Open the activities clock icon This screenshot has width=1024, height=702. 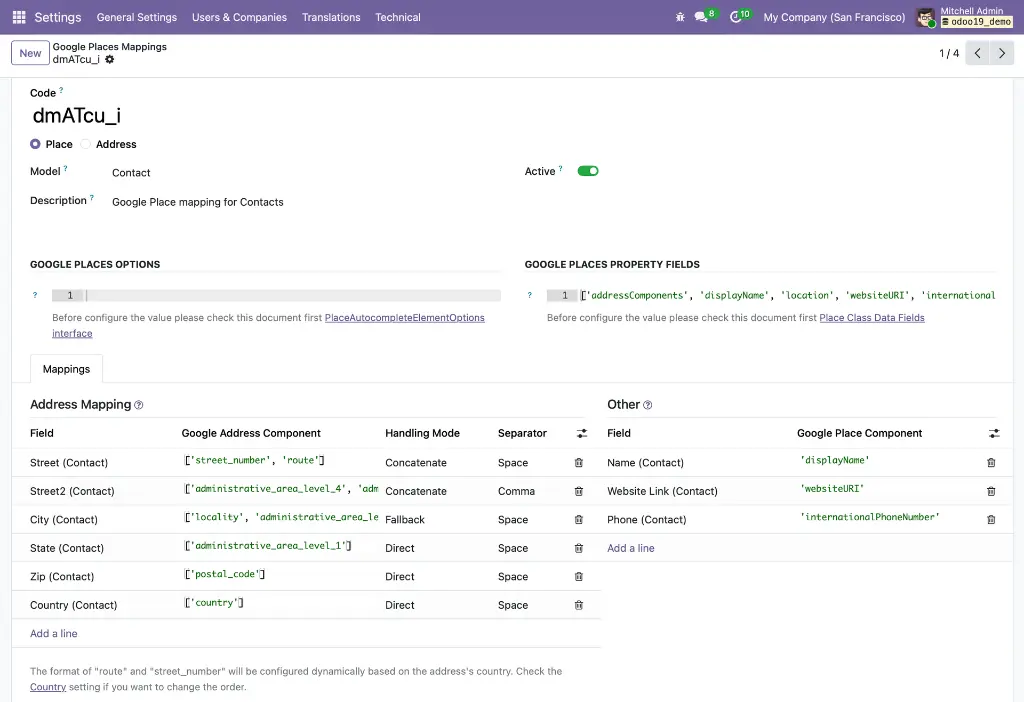735,17
